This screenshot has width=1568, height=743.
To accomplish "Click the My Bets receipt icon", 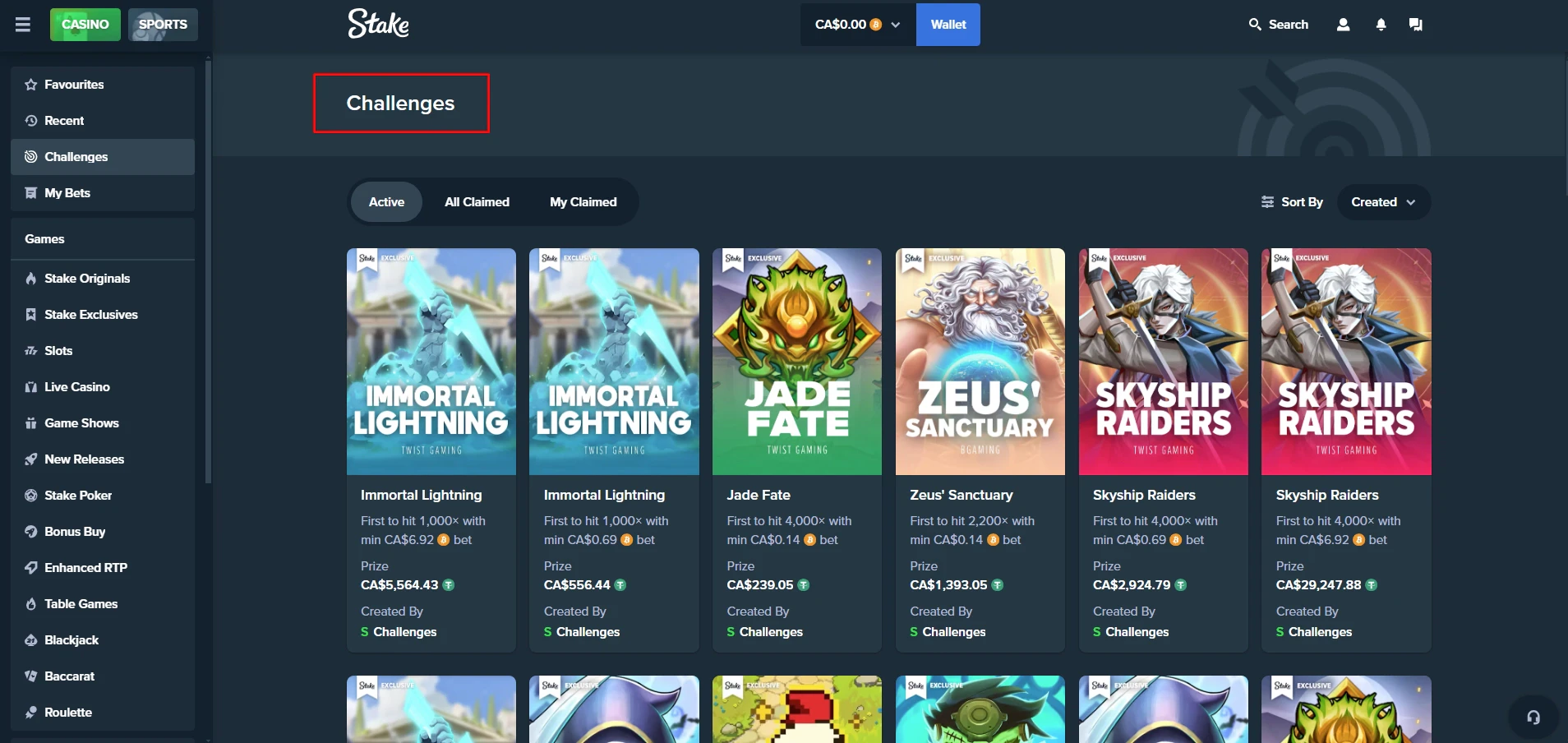I will 31,193.
